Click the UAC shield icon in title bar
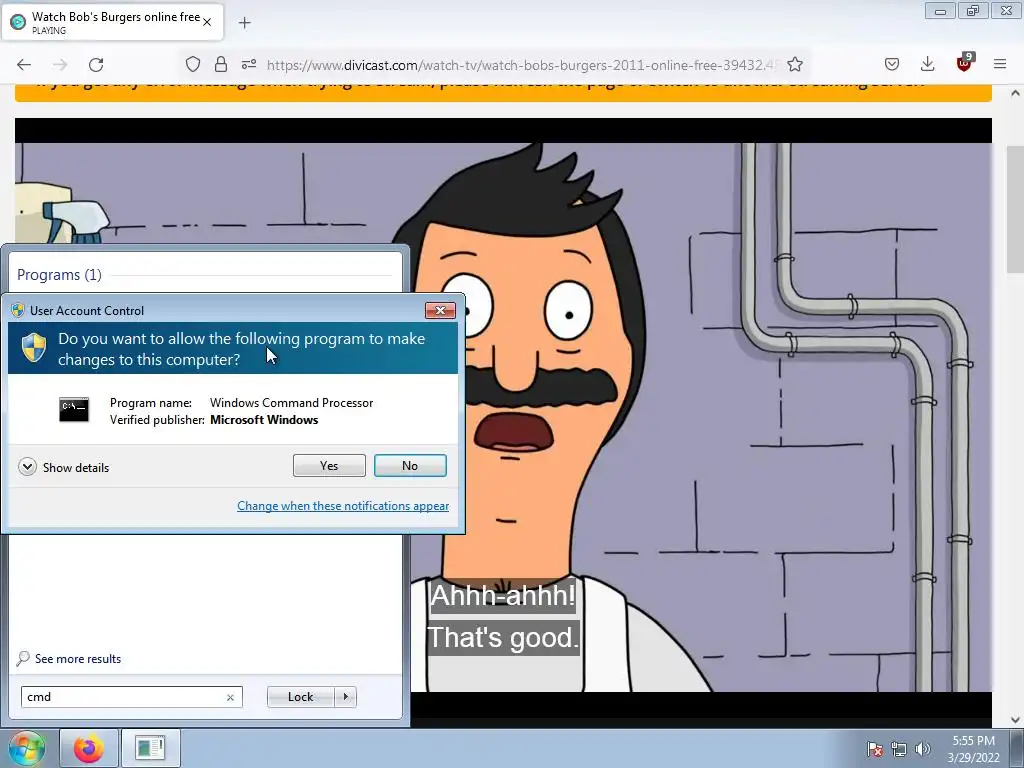This screenshot has height=768, width=1024. click(x=18, y=310)
